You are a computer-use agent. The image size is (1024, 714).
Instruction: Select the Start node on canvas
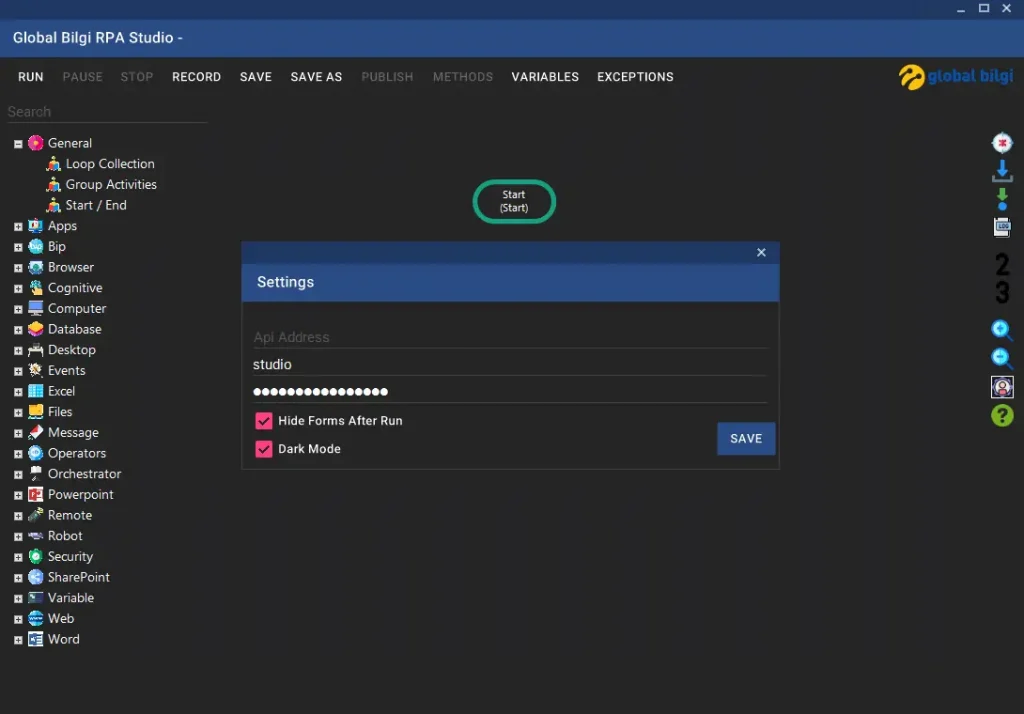[x=514, y=201]
